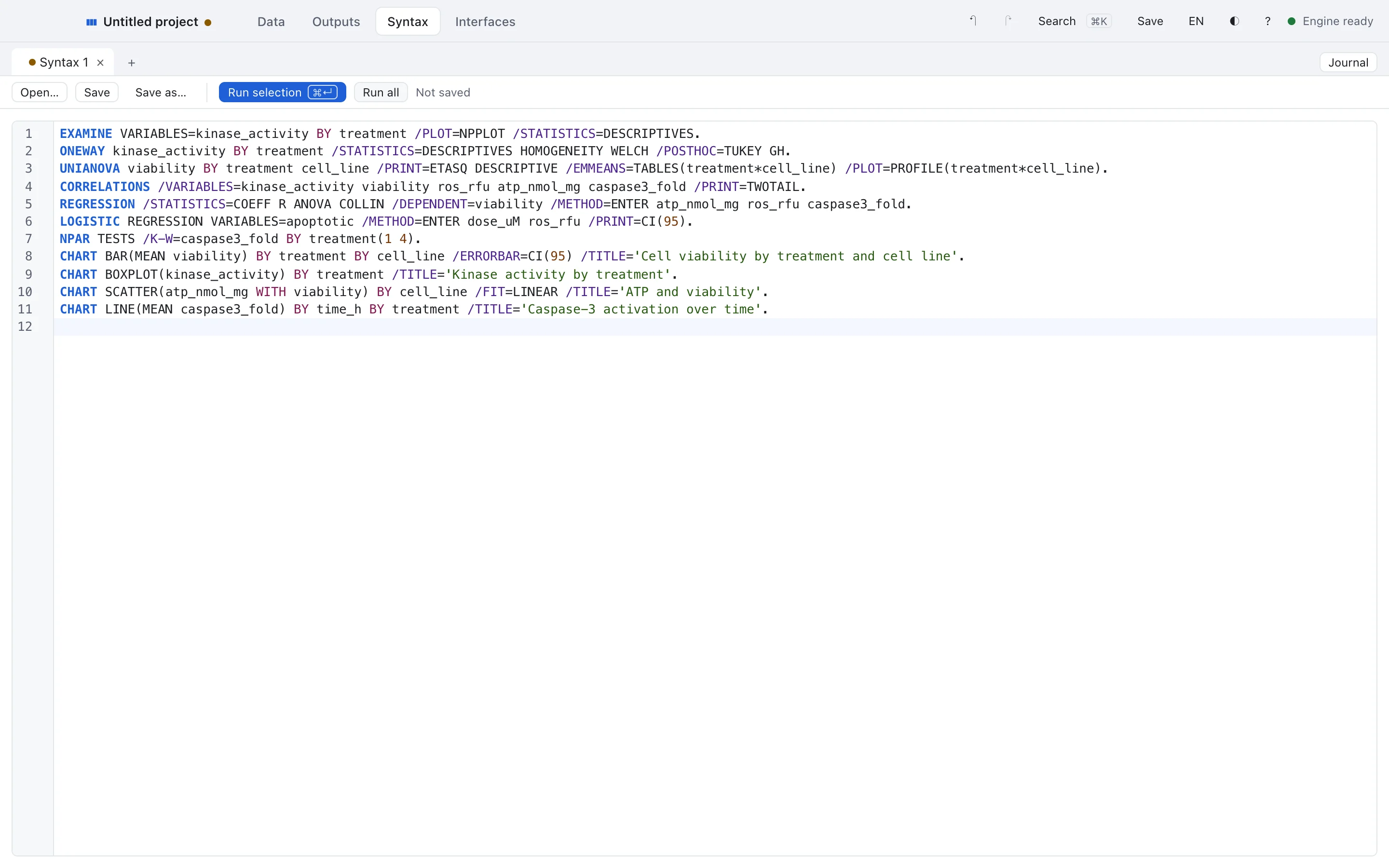The width and height of the screenshot is (1389, 868).
Task: Click line number 6 in the gutter
Action: [x=28, y=222]
